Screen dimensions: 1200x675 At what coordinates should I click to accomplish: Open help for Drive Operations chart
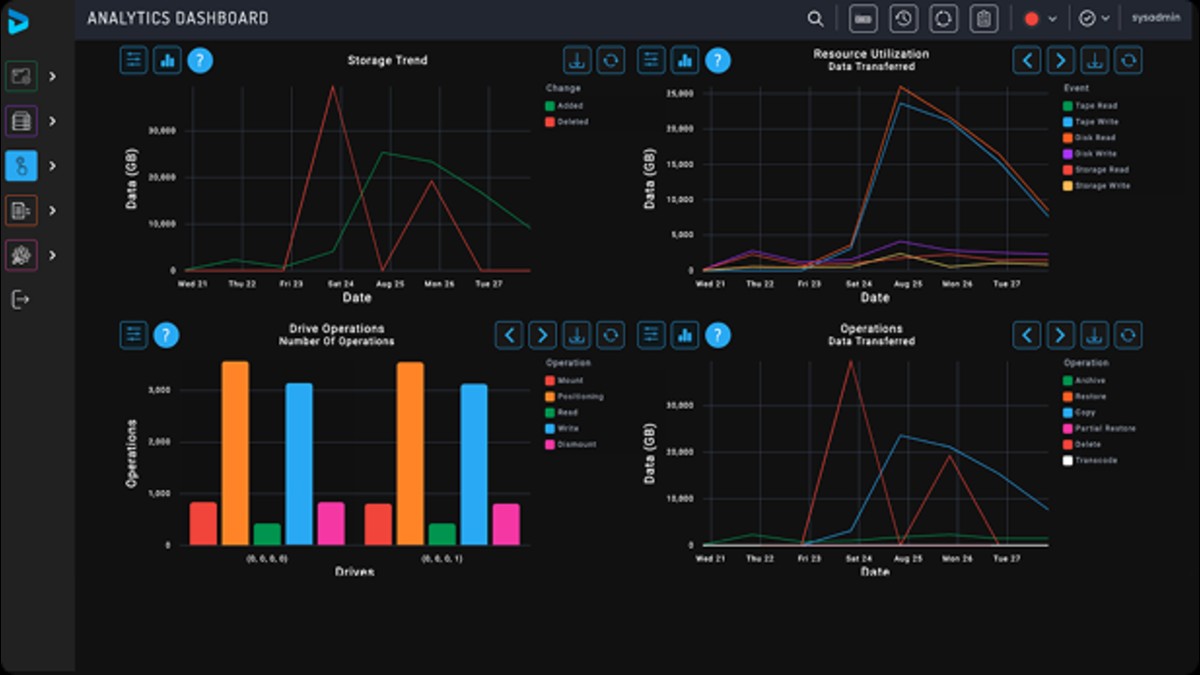tap(166, 335)
